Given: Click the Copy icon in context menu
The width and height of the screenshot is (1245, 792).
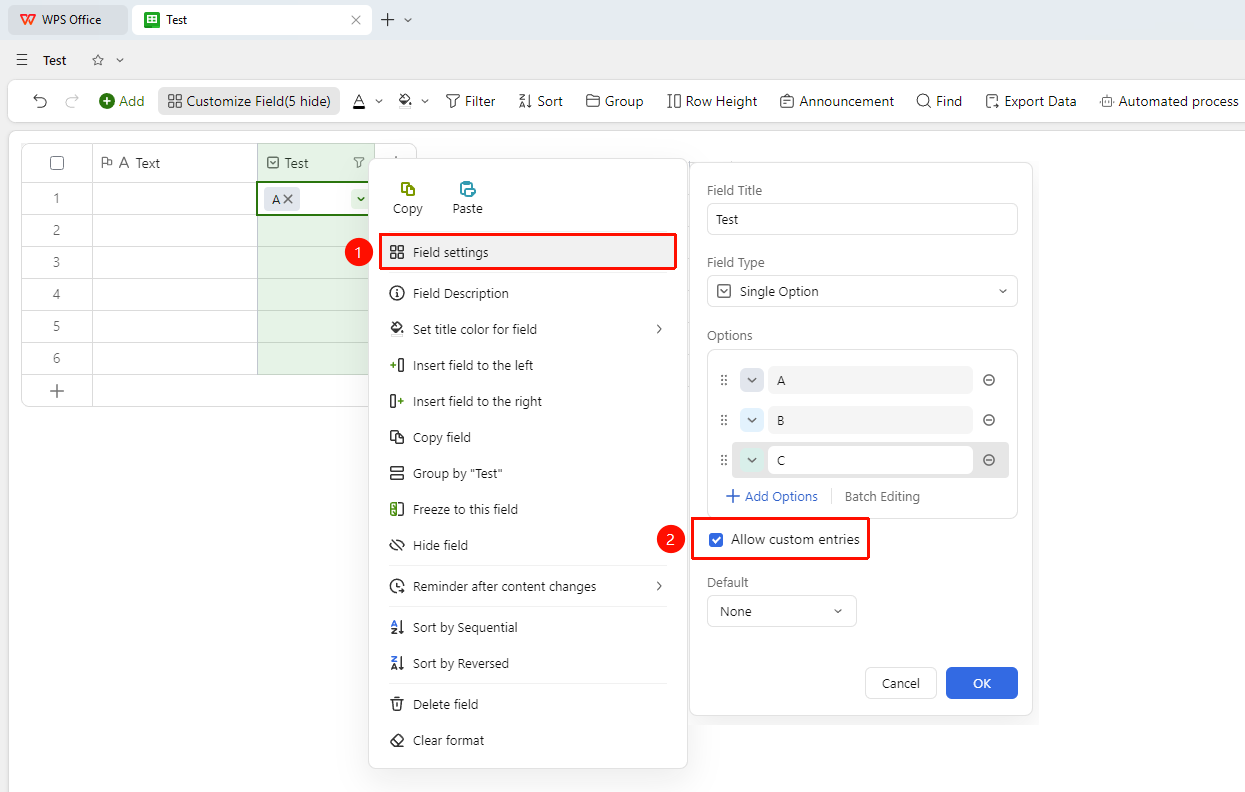Looking at the screenshot, I should tap(408, 189).
